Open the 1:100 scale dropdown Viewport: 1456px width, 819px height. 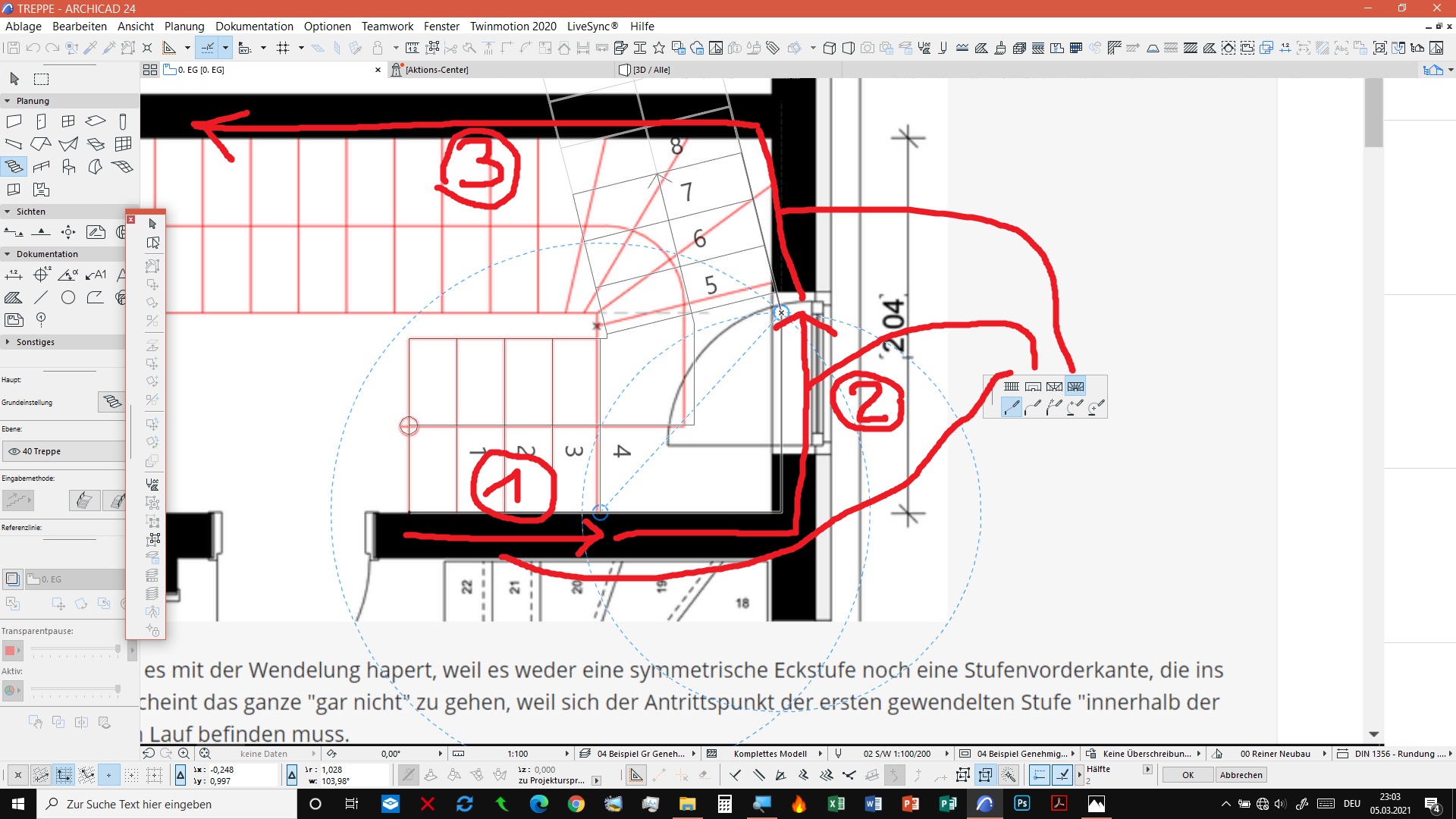[566, 754]
